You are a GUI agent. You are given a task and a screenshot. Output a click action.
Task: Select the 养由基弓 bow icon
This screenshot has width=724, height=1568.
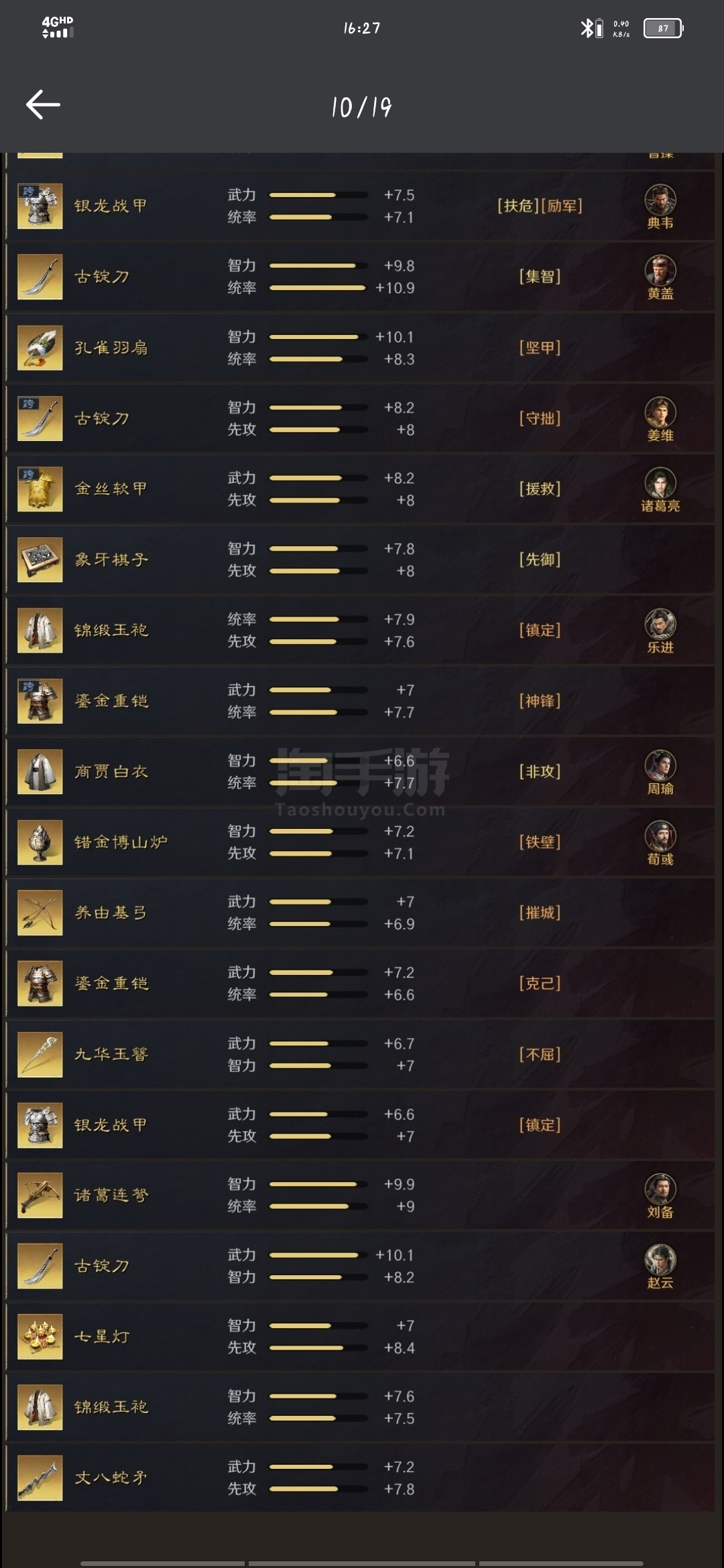click(40, 913)
